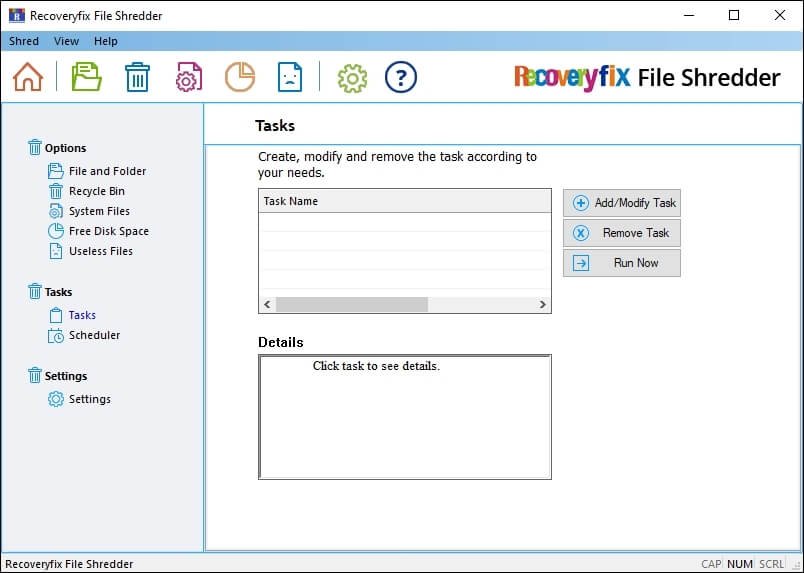This screenshot has width=804, height=573.
Task: Click the Recycle Bin toolbar icon
Action: (x=137, y=77)
